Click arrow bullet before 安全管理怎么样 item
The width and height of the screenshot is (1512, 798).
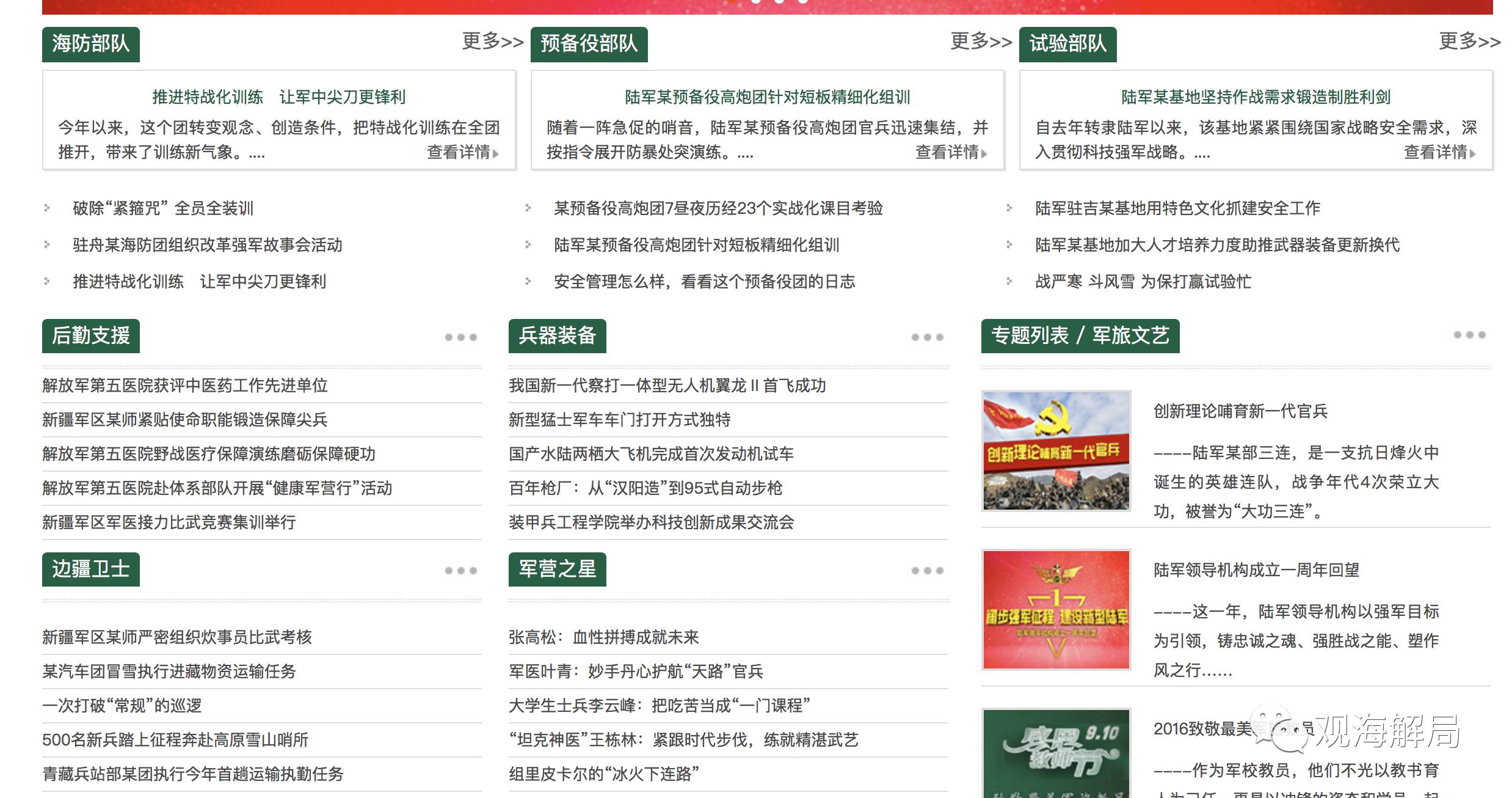[x=528, y=282]
